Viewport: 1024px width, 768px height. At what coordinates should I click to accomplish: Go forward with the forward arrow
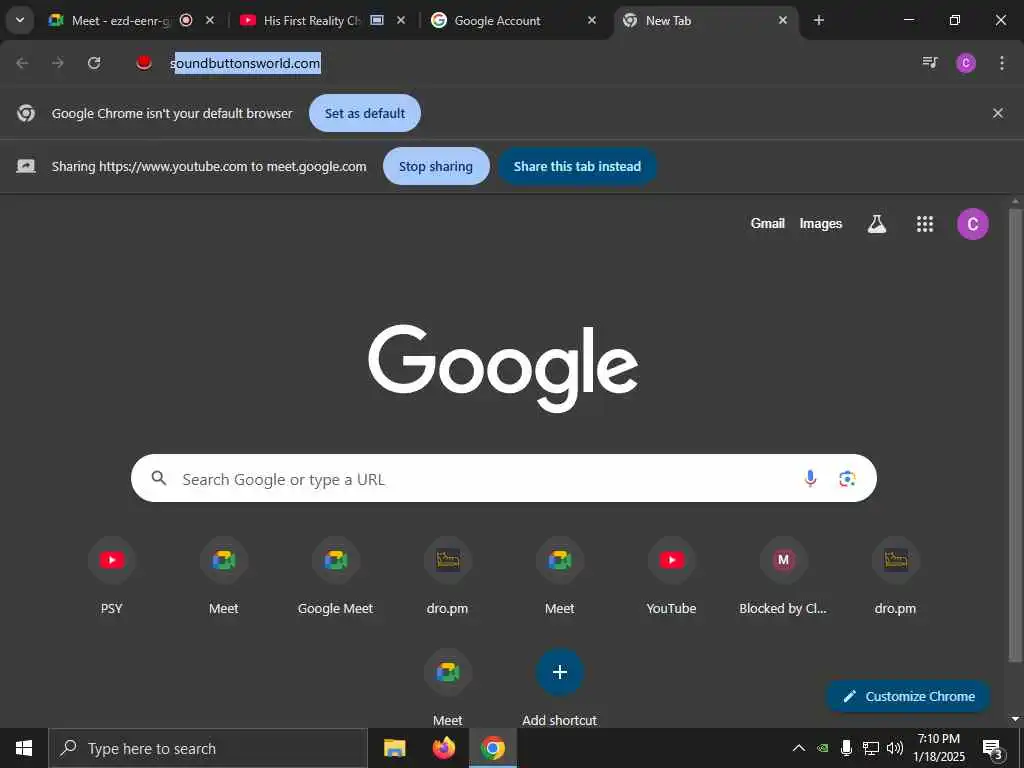[58, 63]
